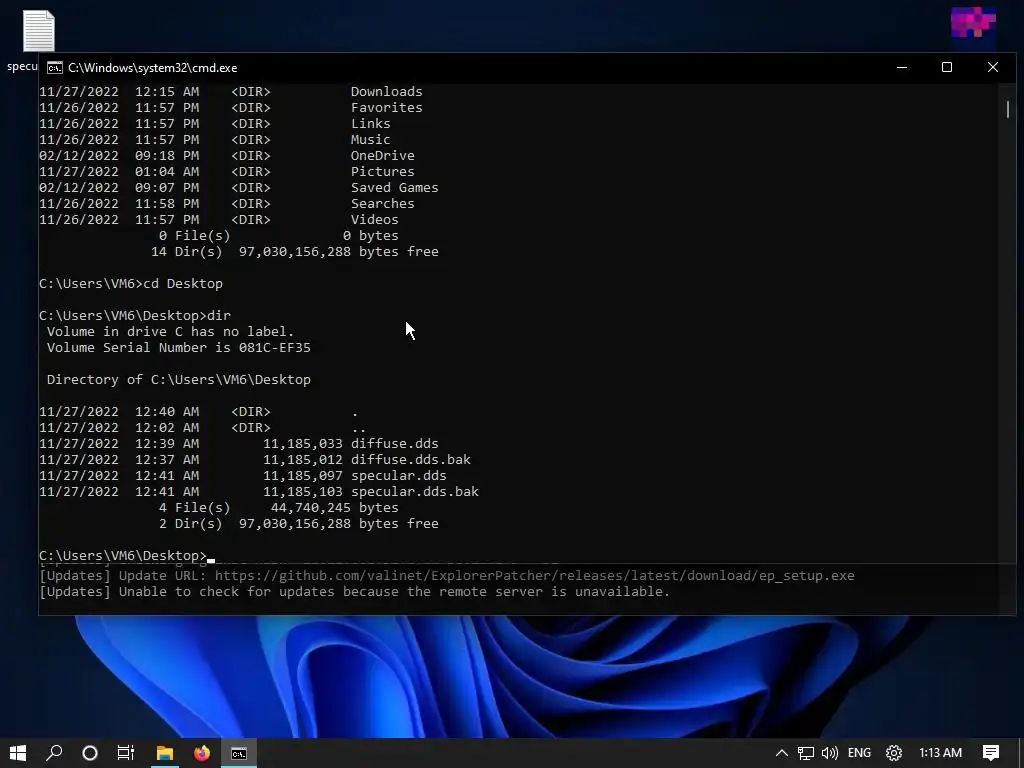Click file size '11,185,033'
This screenshot has height=768, width=1024.
[302, 443]
